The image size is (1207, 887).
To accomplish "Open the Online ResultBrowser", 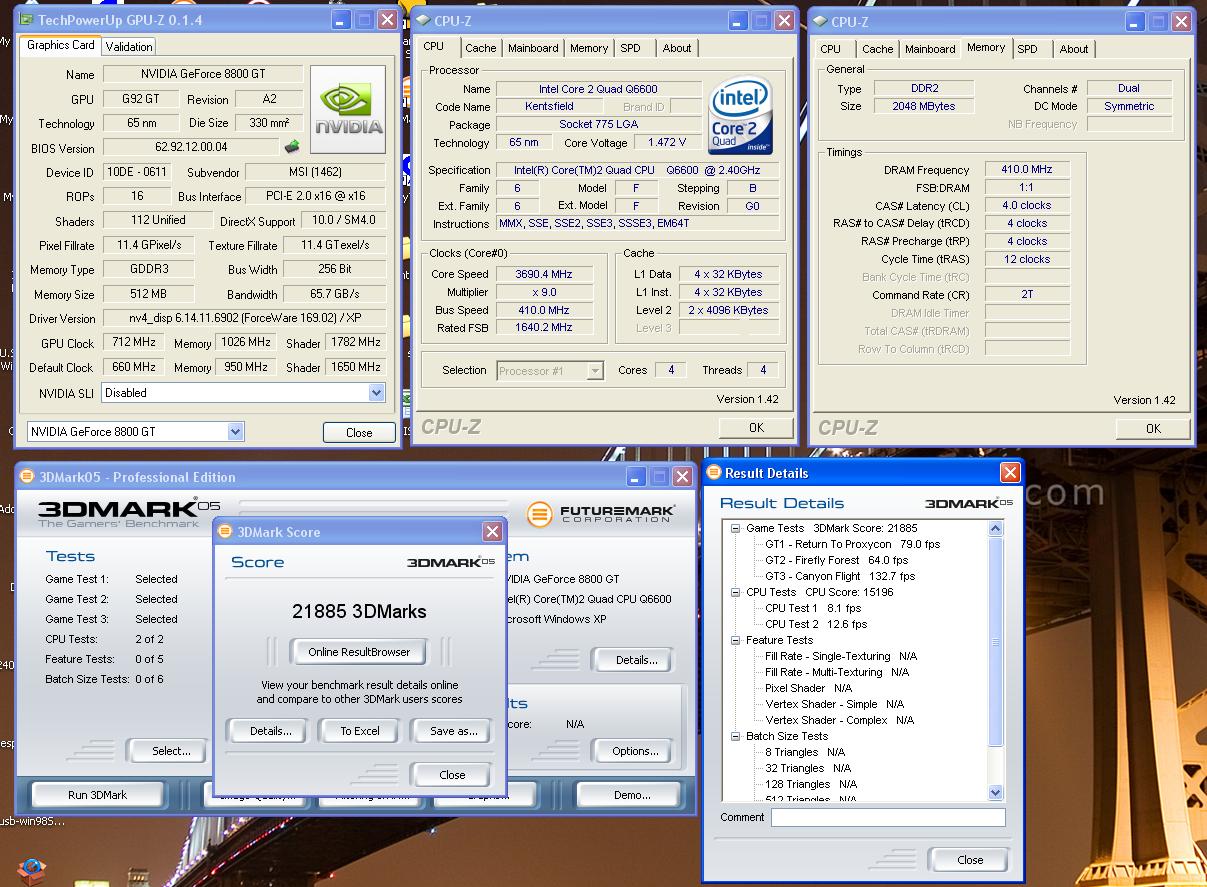I will pos(359,652).
